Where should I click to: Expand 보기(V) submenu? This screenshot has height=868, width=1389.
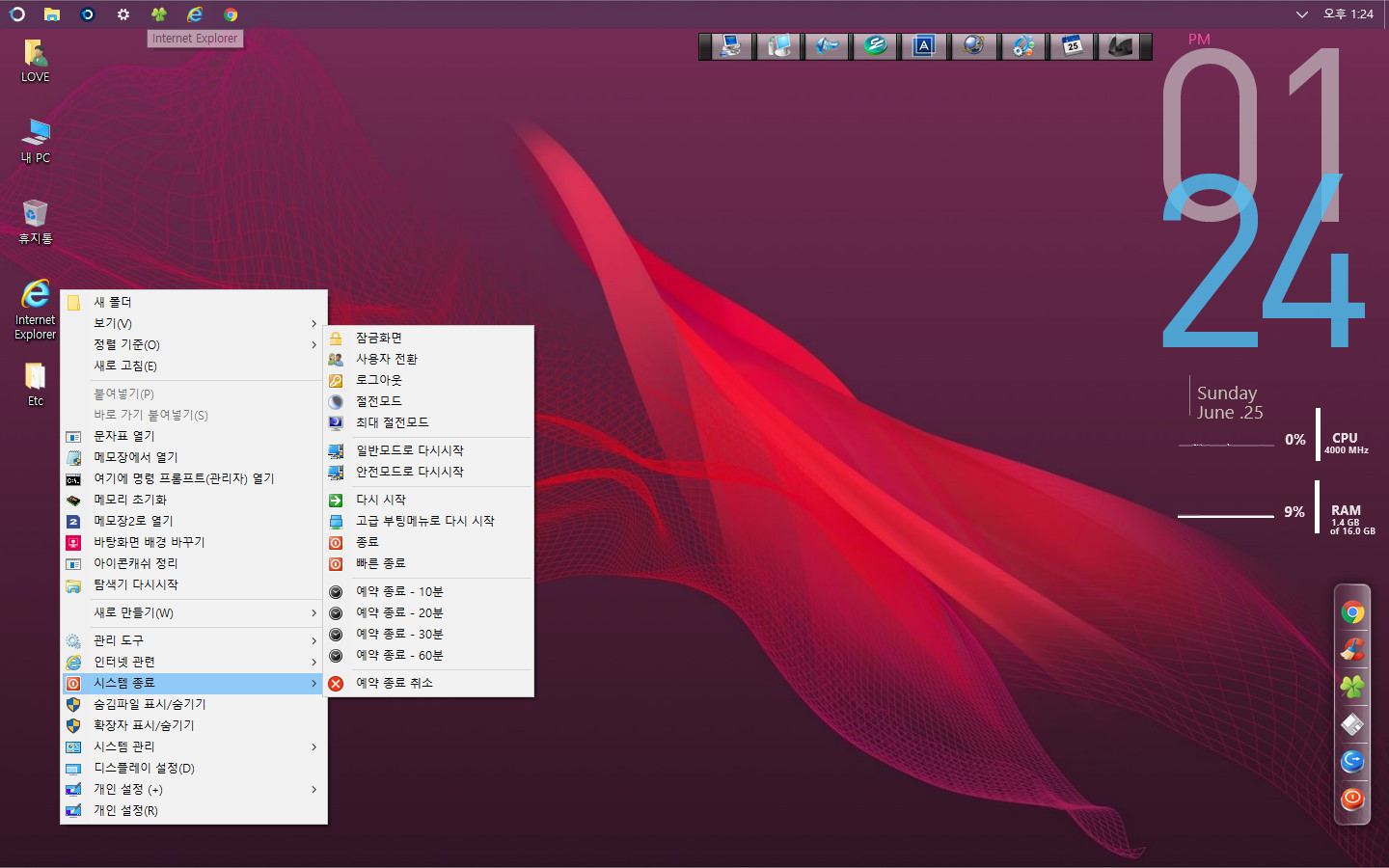pyautogui.click(x=193, y=323)
